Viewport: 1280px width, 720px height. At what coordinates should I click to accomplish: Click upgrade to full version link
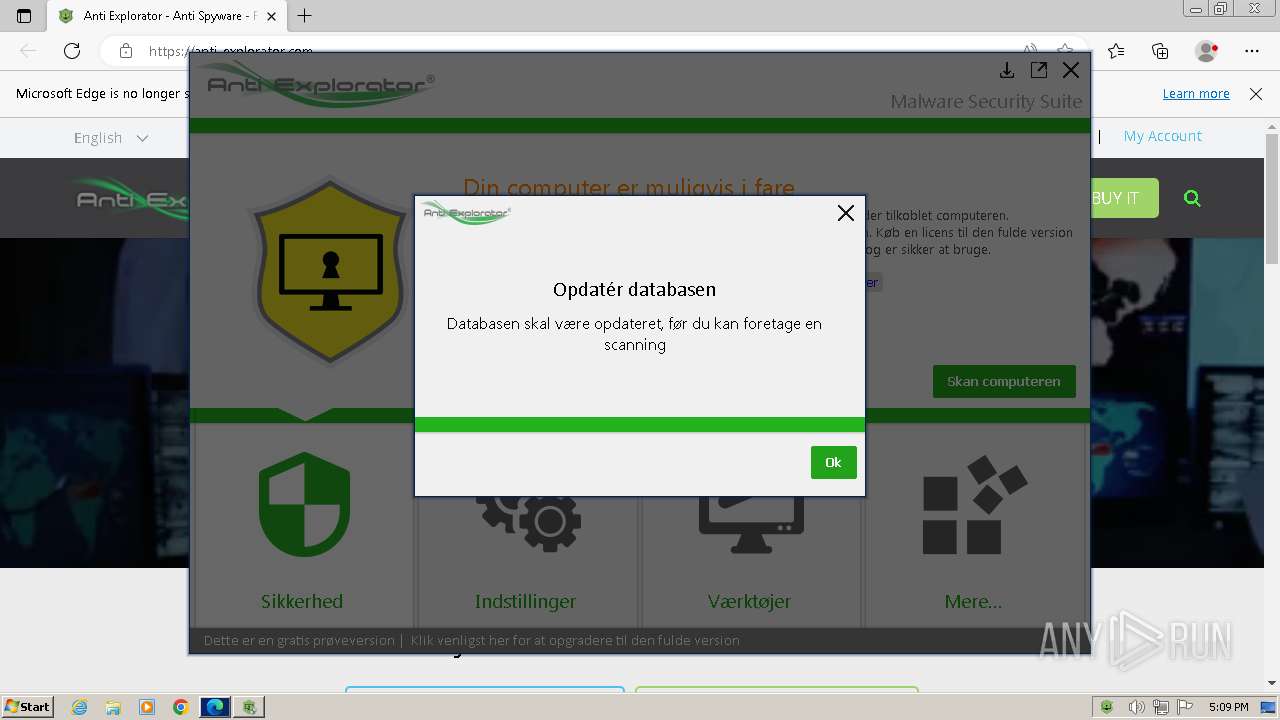[575, 640]
